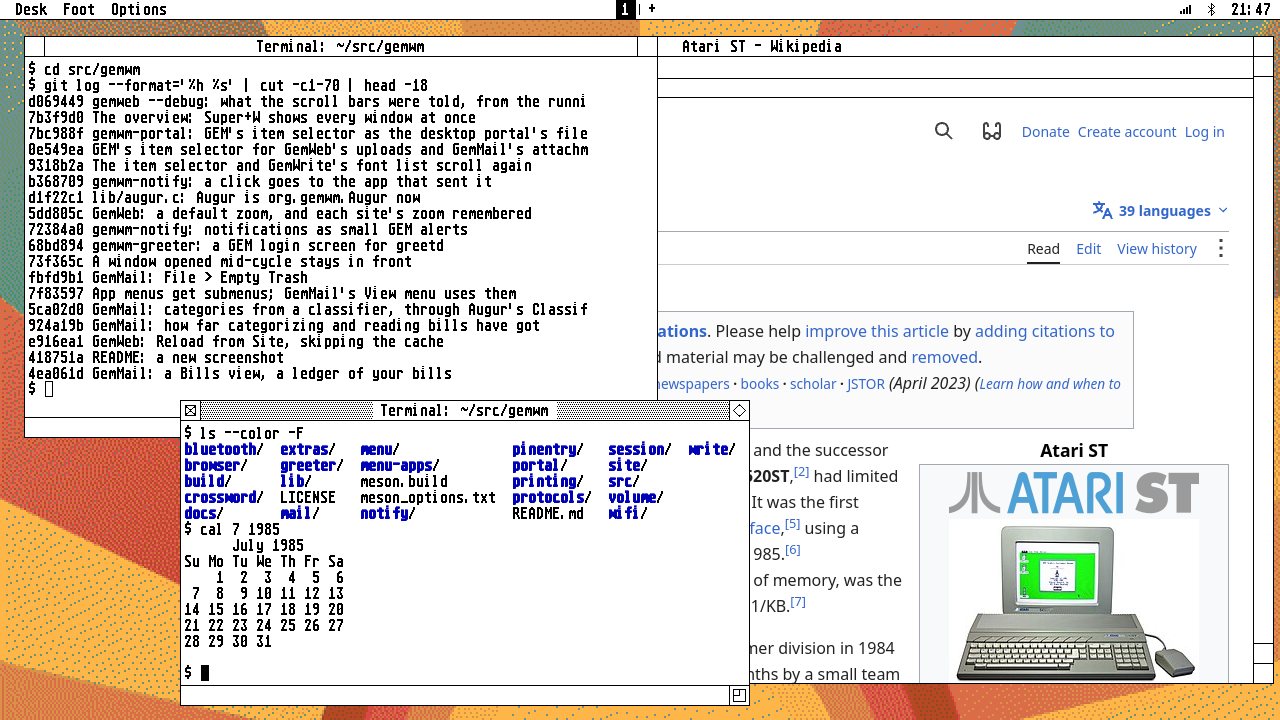The width and height of the screenshot is (1280, 720).
Task: Click the Atari ST computer photo
Action: click(1074, 602)
